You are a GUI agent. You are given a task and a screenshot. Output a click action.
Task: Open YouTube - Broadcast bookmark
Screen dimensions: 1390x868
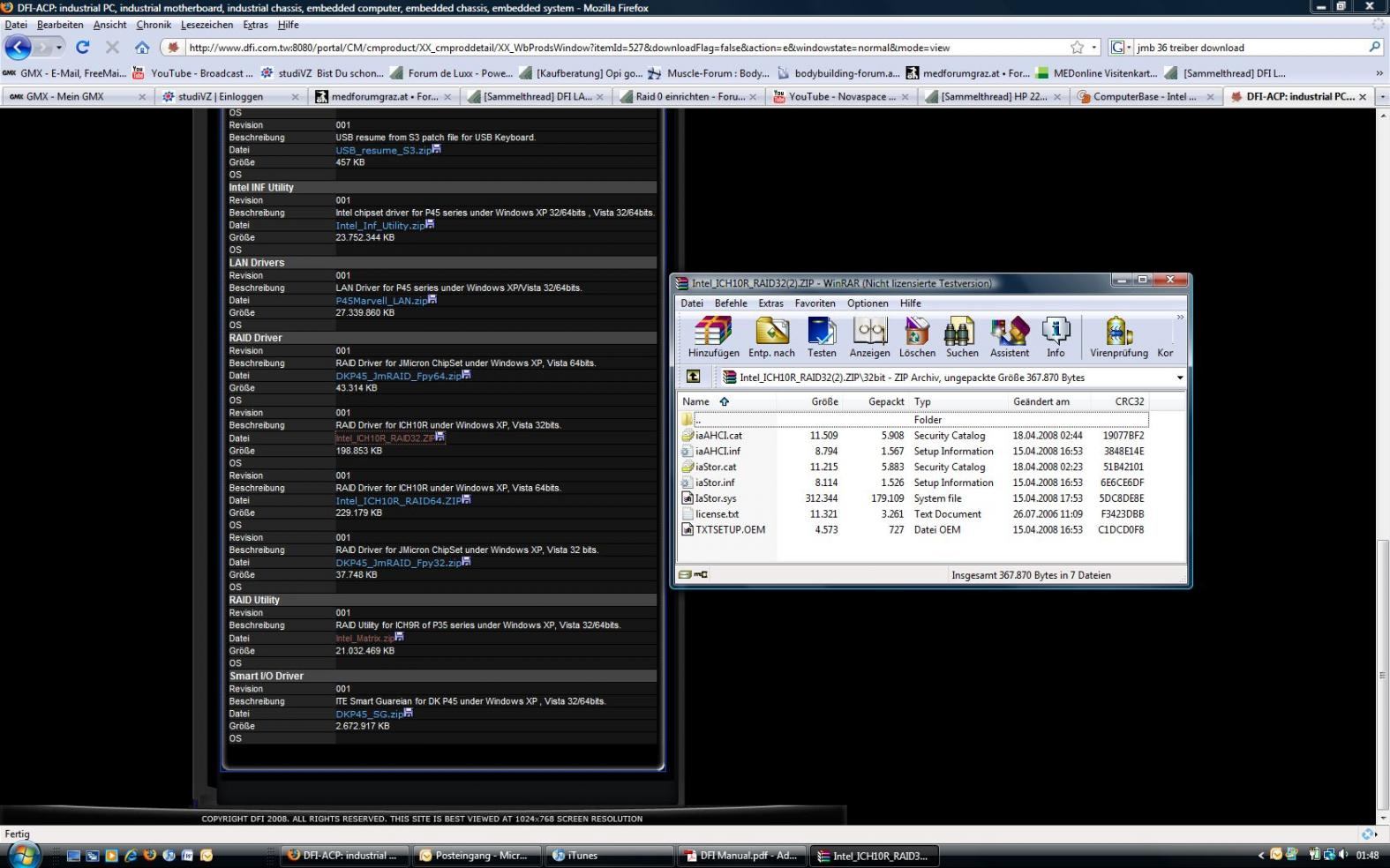click(x=192, y=73)
